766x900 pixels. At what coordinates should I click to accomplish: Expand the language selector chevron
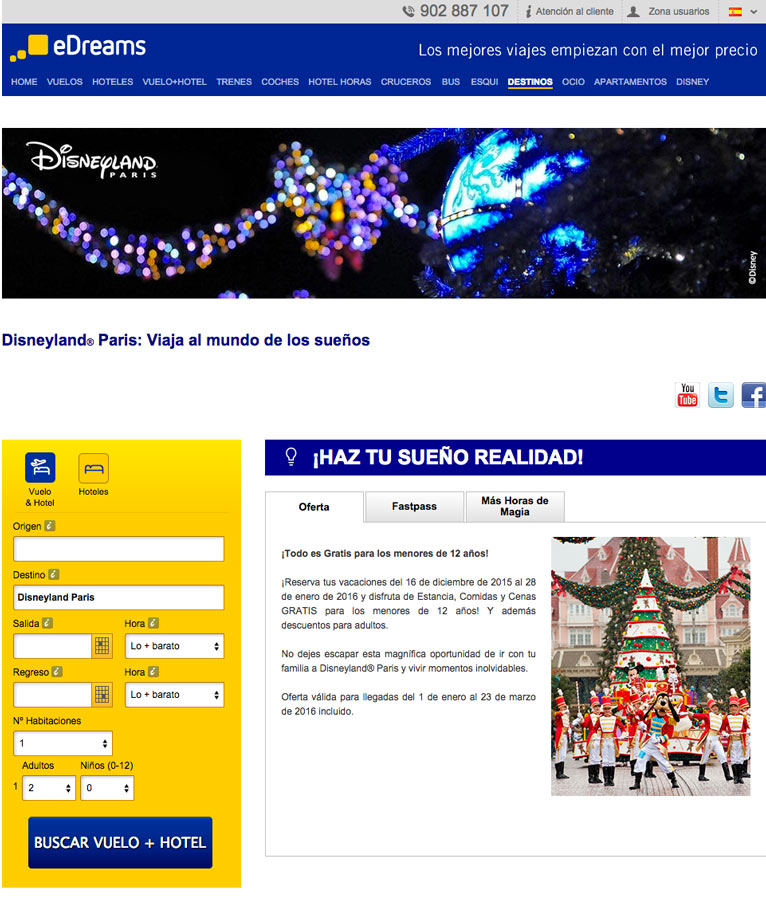tap(753, 11)
